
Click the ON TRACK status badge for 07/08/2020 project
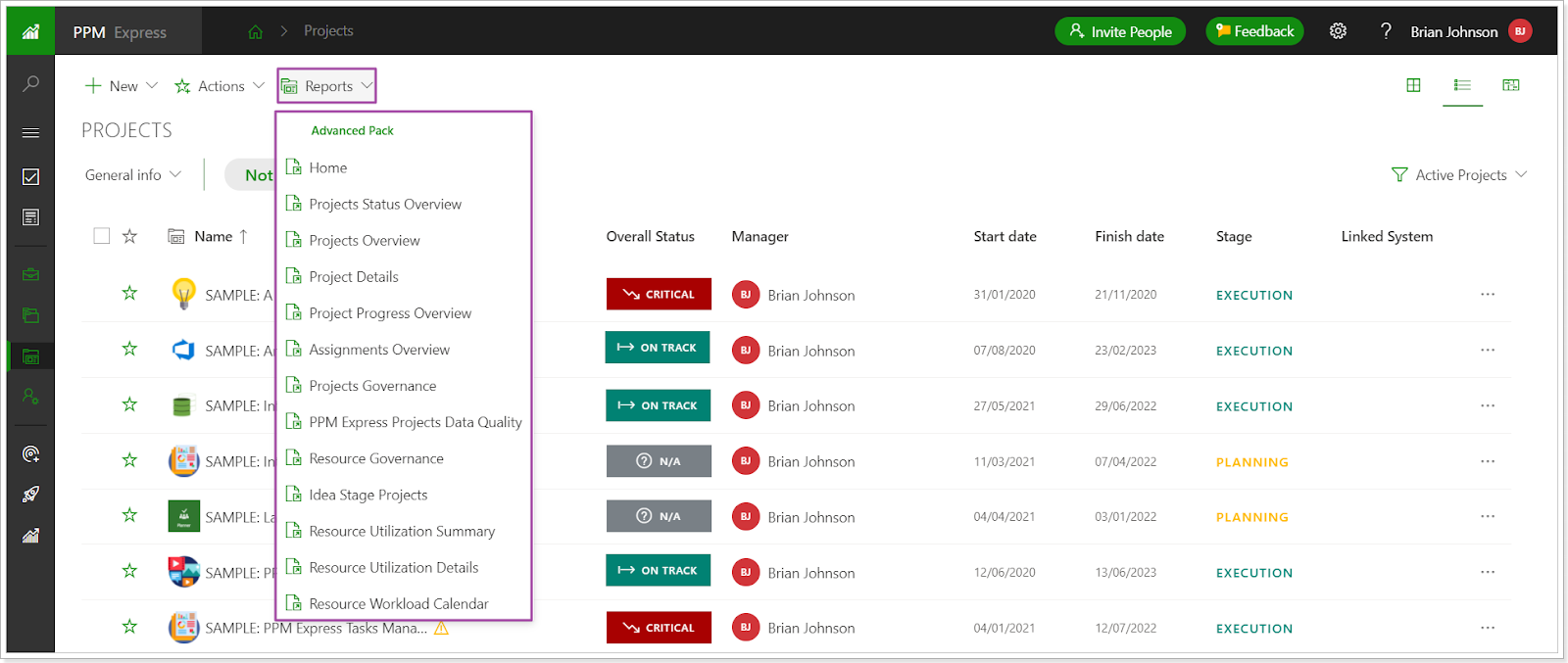[x=658, y=348]
